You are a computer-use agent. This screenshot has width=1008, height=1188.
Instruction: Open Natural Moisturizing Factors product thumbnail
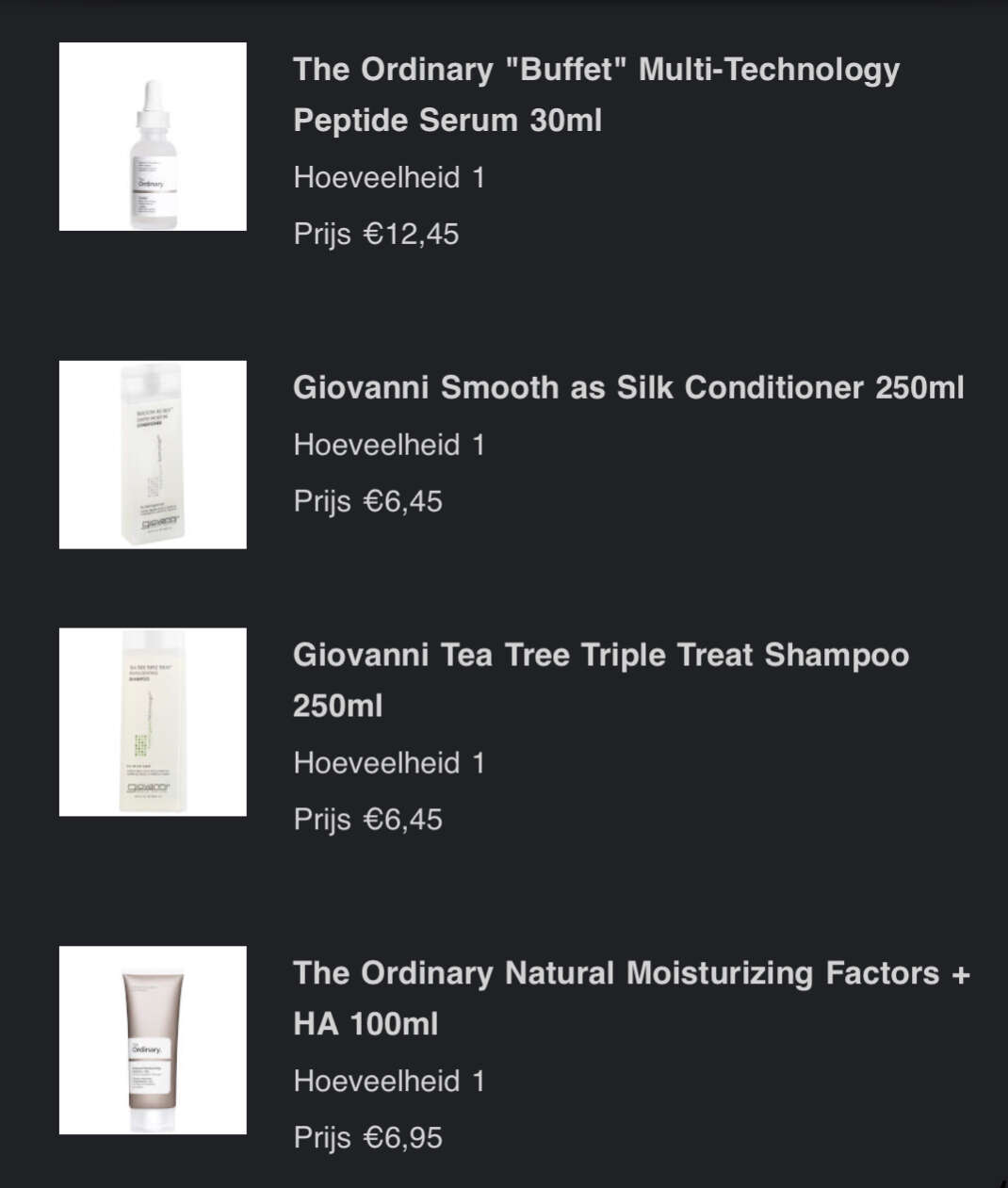click(153, 1040)
